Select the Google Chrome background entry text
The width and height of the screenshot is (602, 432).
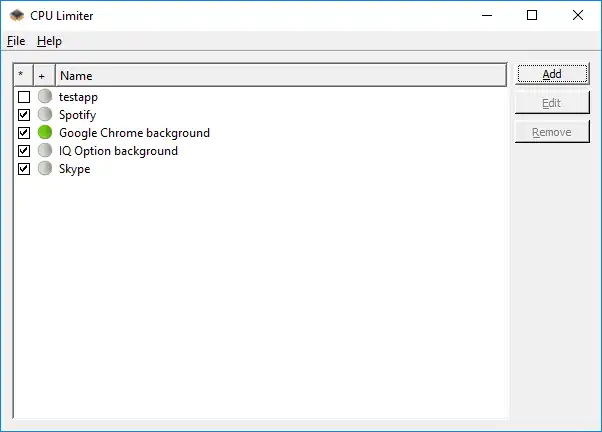pyautogui.click(x=134, y=133)
